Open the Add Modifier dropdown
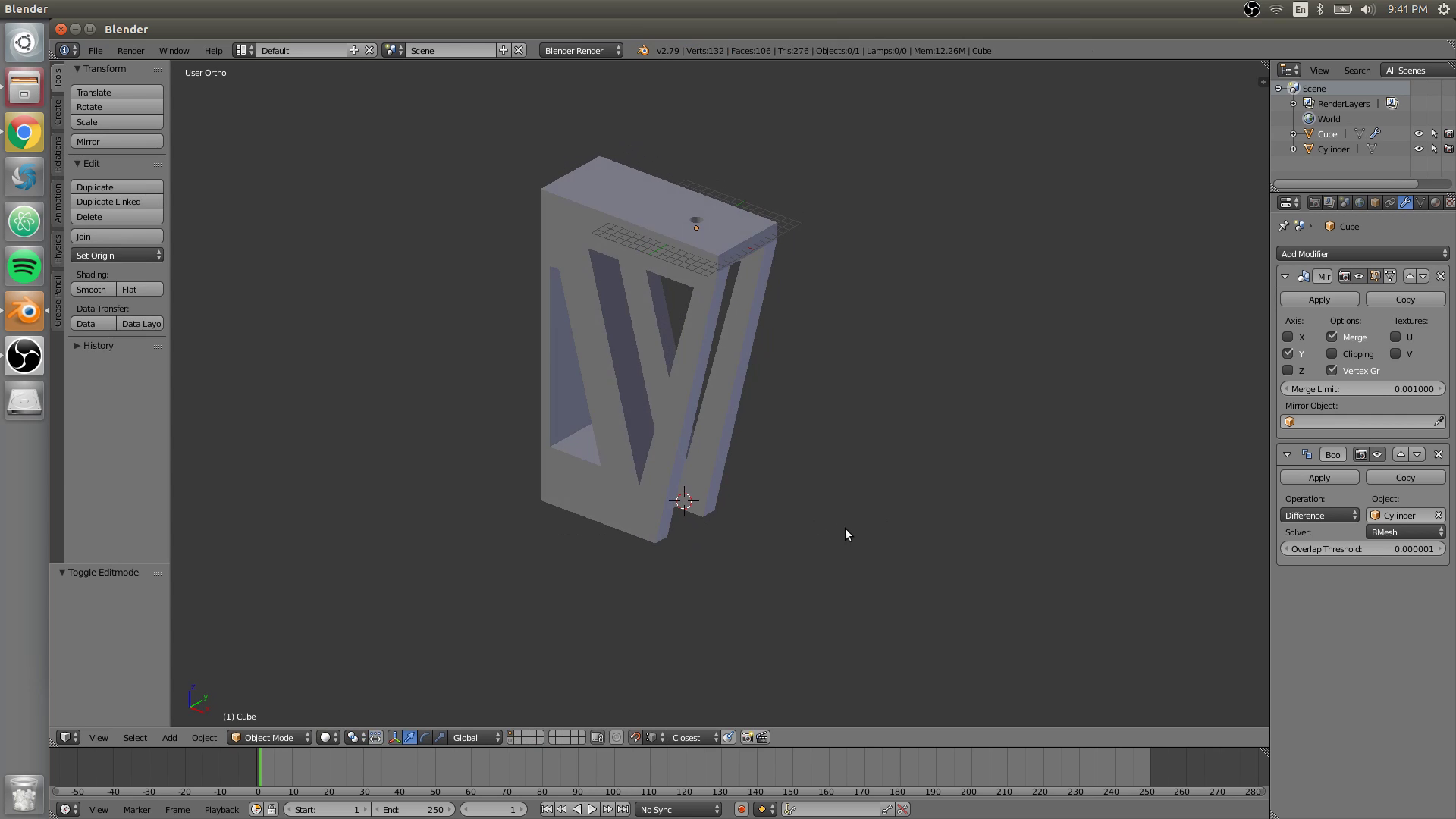Screen dimensions: 1456x819 [x=1363, y=253]
